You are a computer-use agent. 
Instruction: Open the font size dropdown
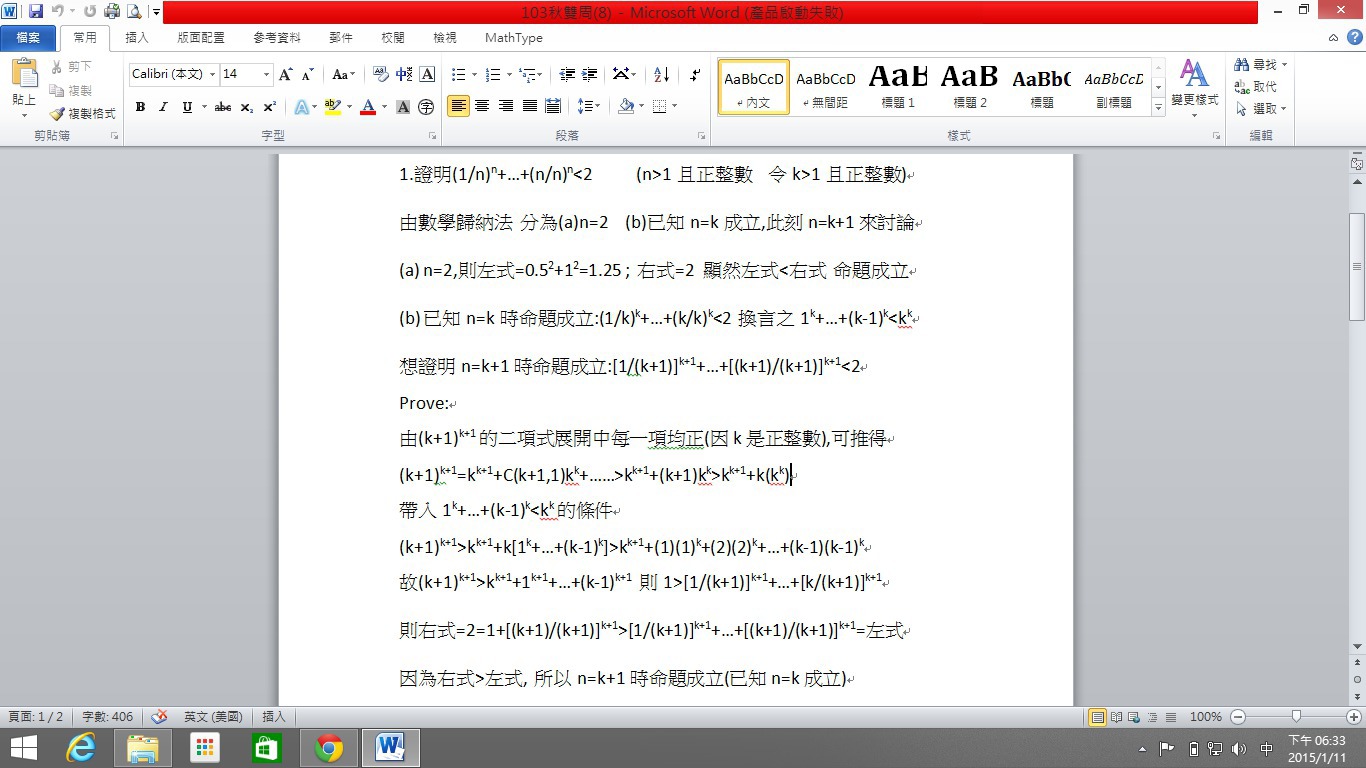tap(267, 75)
